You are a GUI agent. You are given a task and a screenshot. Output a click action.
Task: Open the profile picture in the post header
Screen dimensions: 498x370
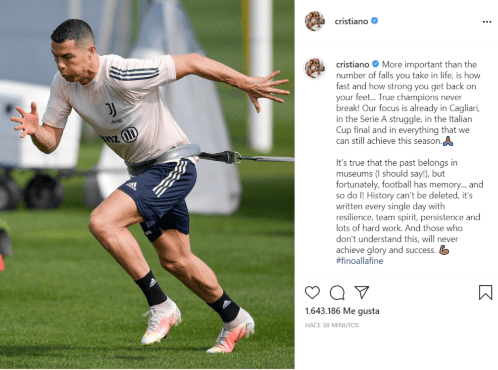(315, 21)
